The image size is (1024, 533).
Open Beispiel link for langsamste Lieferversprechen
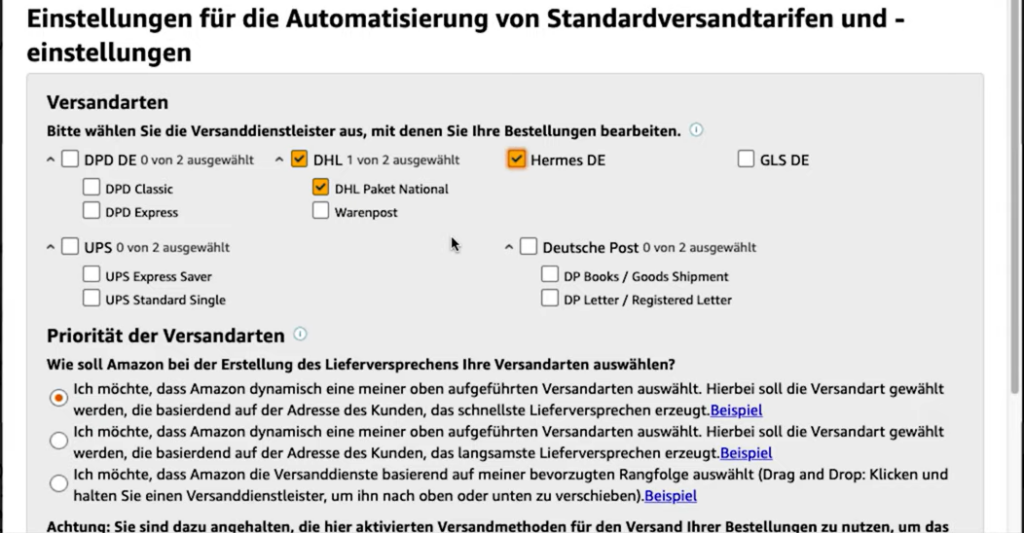point(746,453)
